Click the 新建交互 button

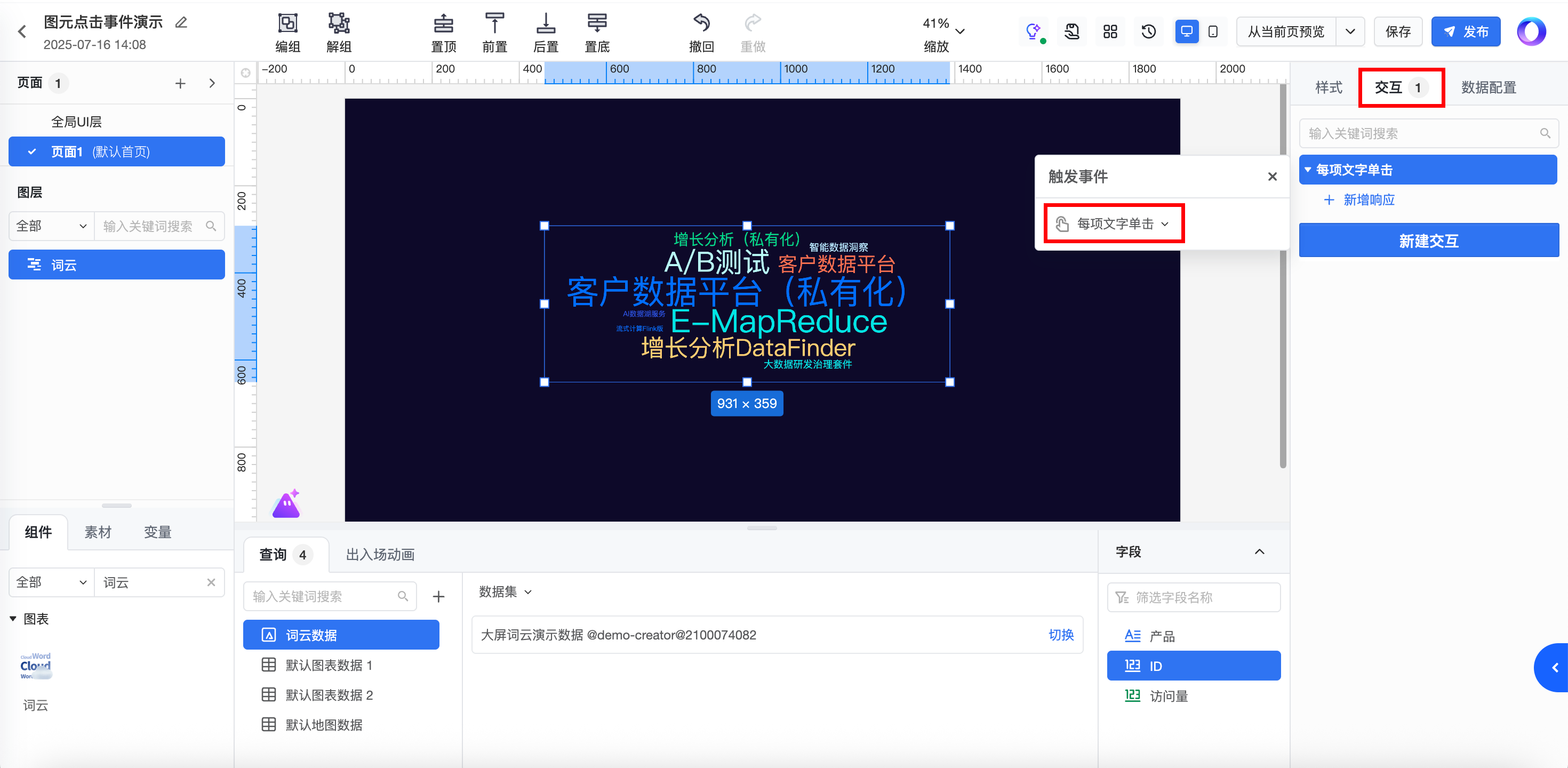(1428, 241)
